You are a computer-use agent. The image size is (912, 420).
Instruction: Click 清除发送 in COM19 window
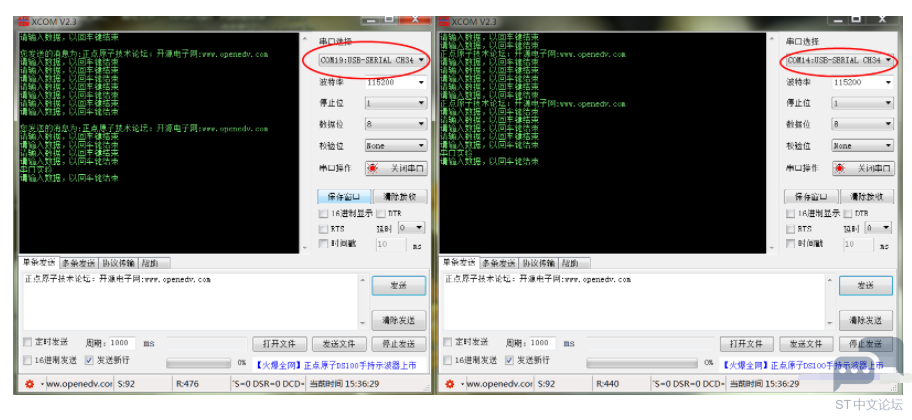click(x=398, y=320)
